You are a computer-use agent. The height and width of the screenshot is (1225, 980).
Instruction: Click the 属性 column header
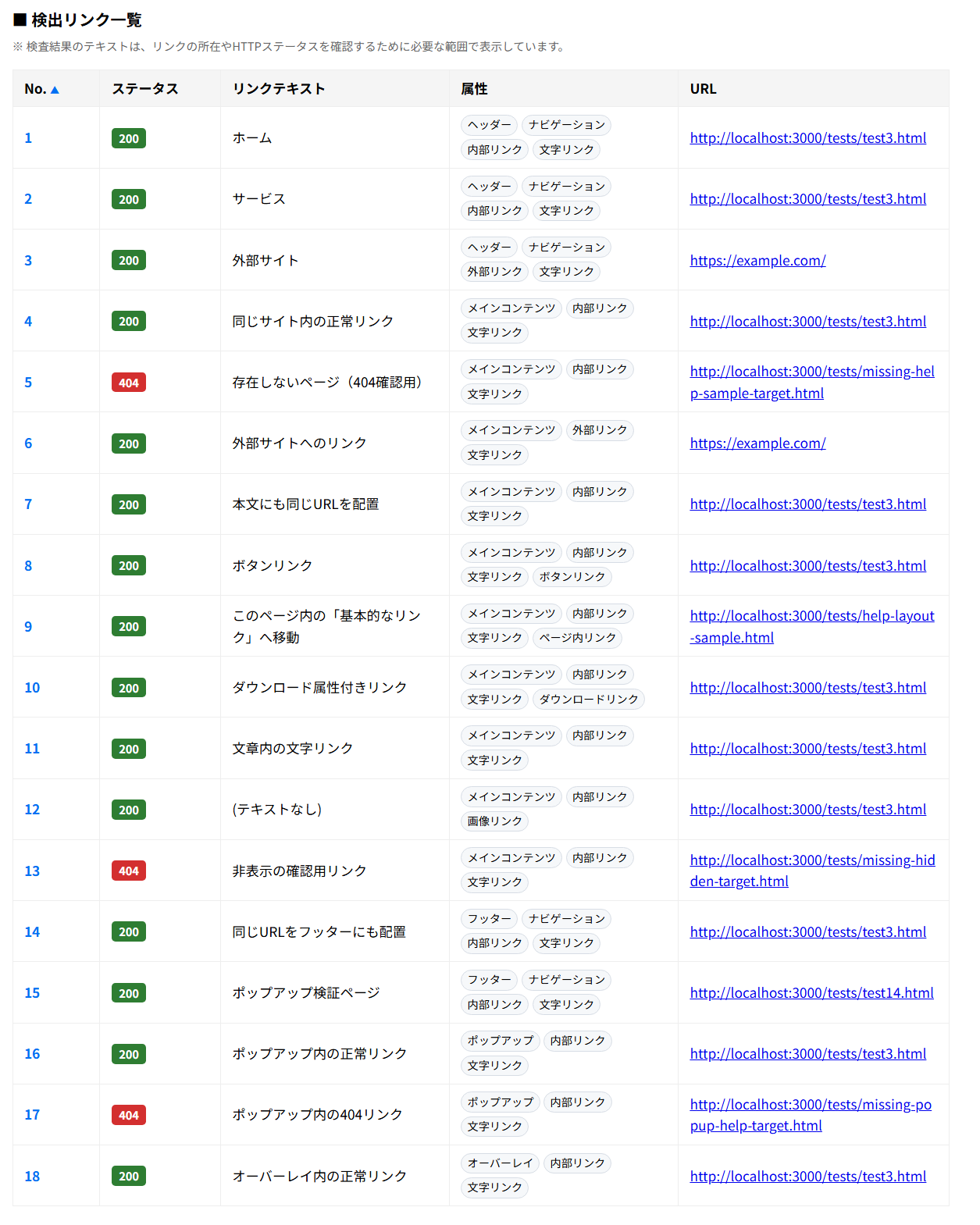(474, 89)
